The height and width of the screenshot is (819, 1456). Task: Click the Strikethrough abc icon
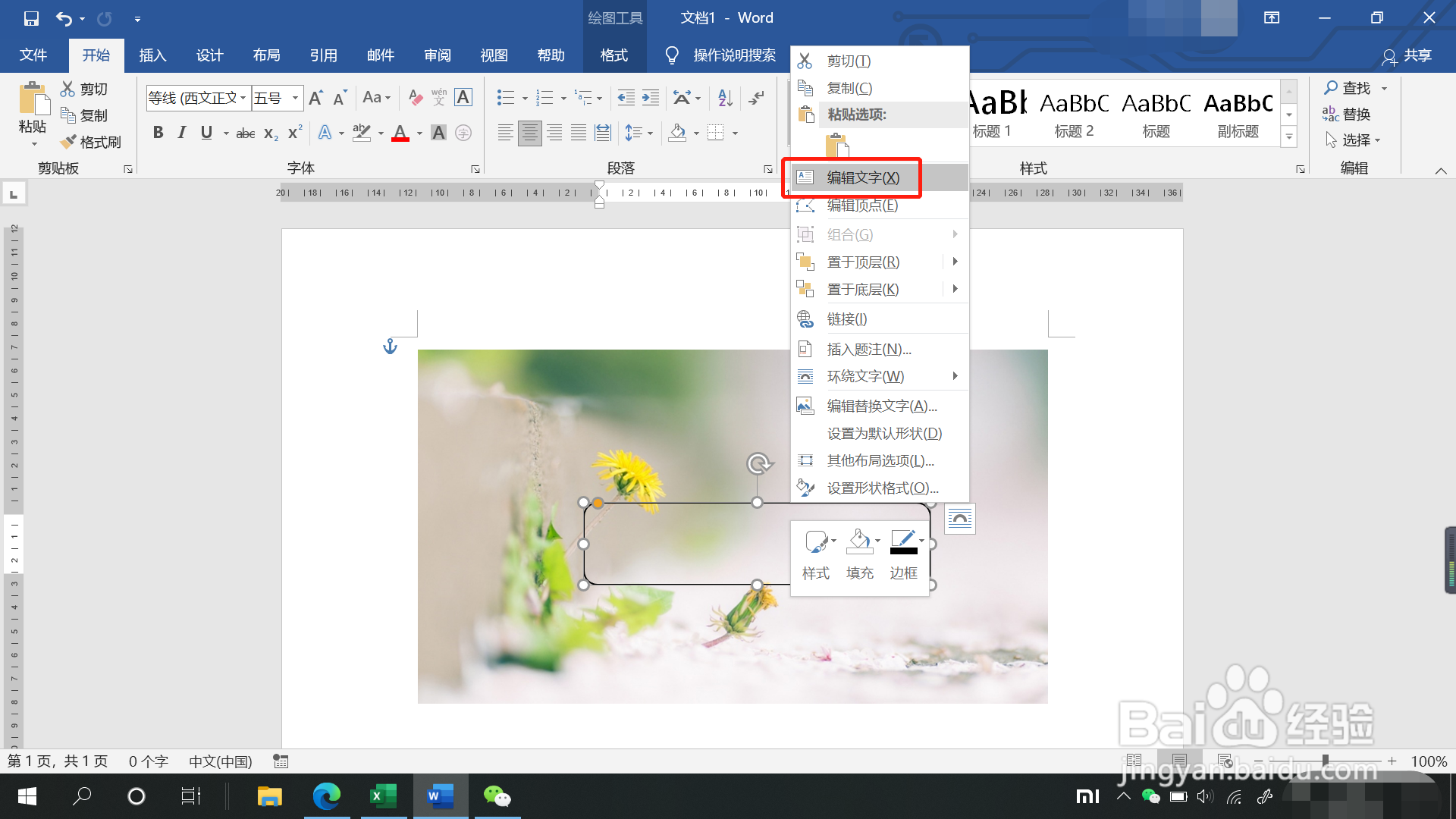246,133
